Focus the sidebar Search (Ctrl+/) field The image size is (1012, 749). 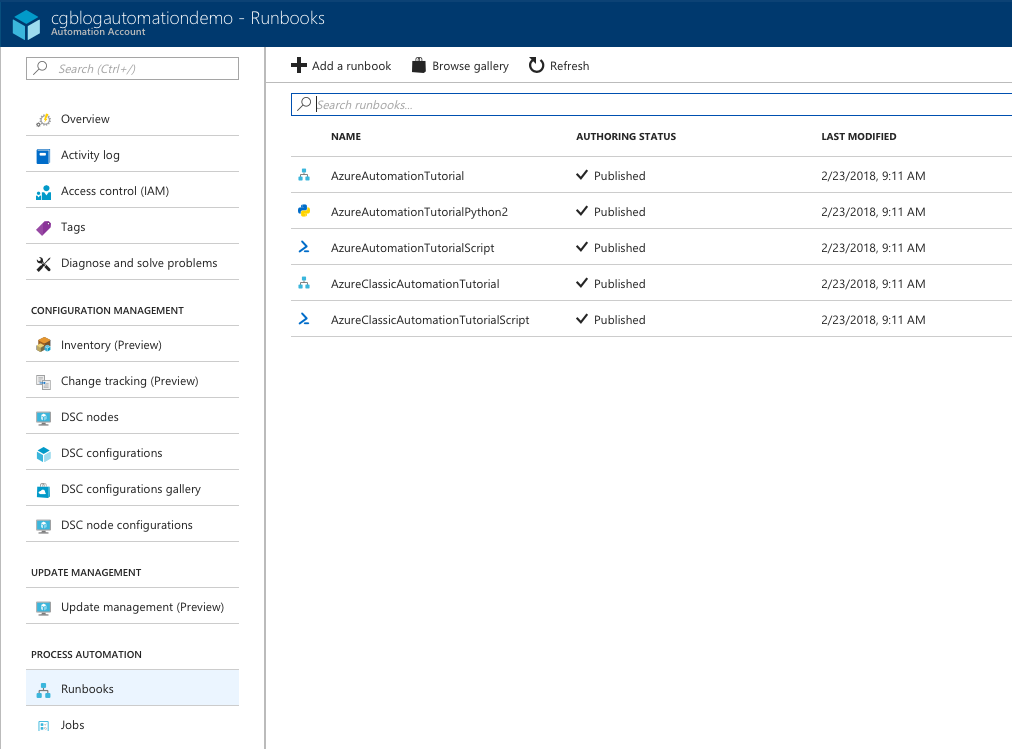click(x=132, y=68)
